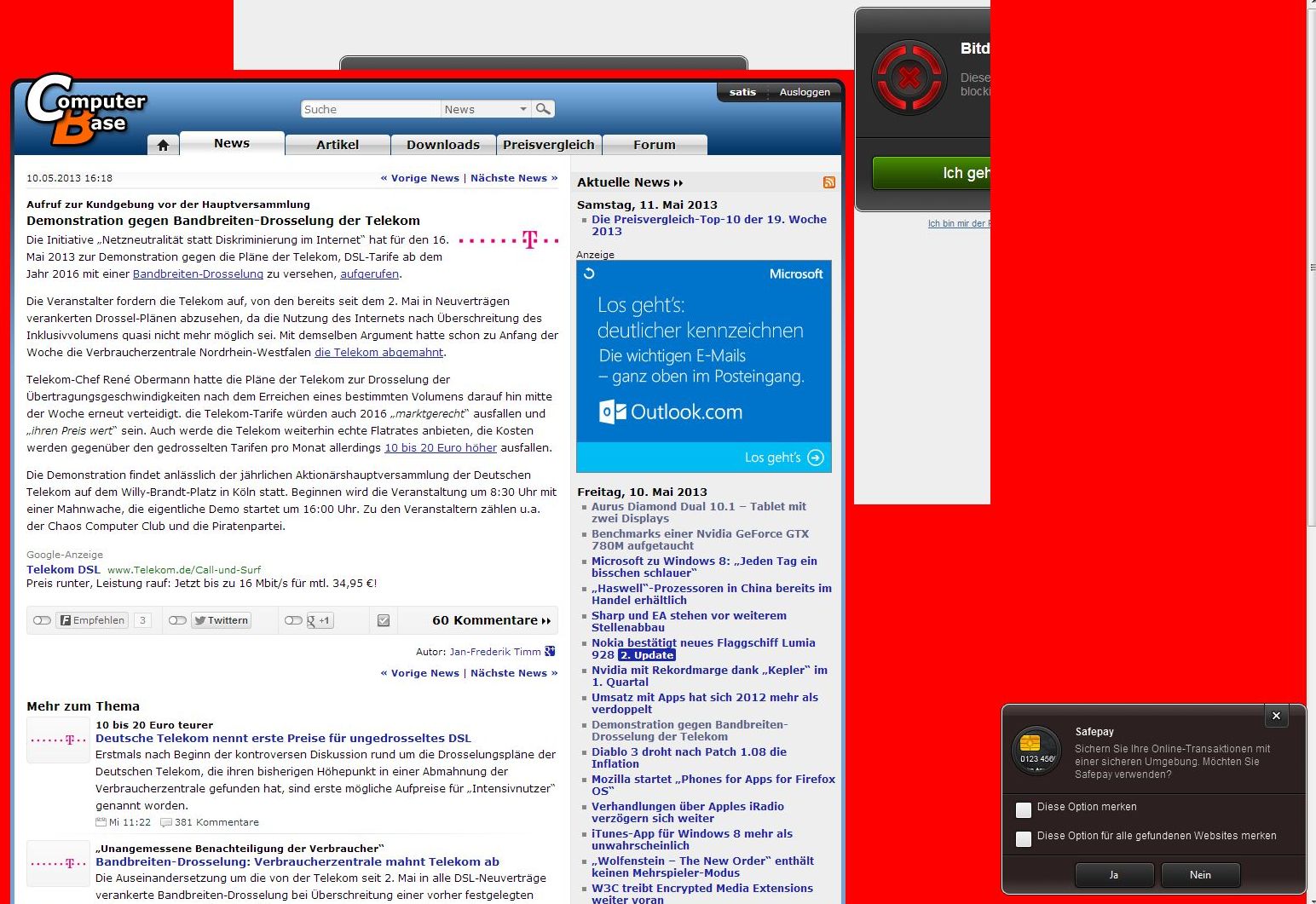1316x904 pixels.
Task: Open Aurus Diamond Dual 10.1 news item
Action: (699, 512)
